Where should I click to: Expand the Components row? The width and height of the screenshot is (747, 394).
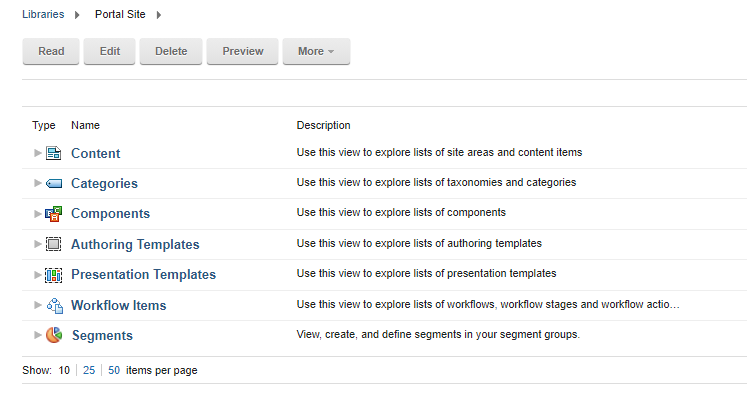pyautogui.click(x=38, y=213)
